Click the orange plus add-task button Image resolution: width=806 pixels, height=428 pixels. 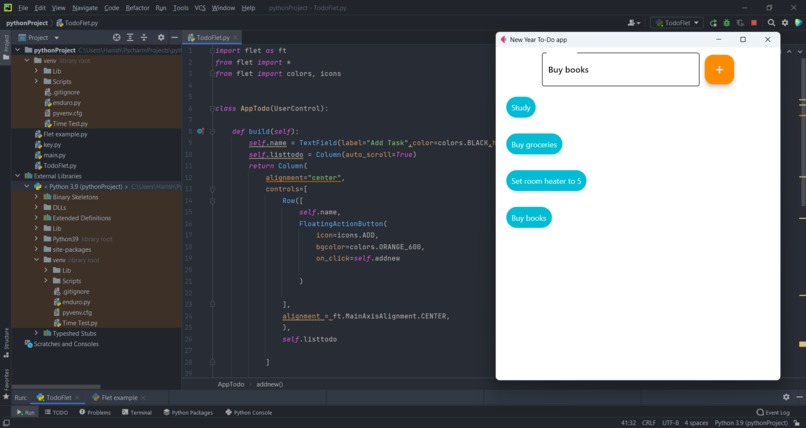tap(719, 69)
